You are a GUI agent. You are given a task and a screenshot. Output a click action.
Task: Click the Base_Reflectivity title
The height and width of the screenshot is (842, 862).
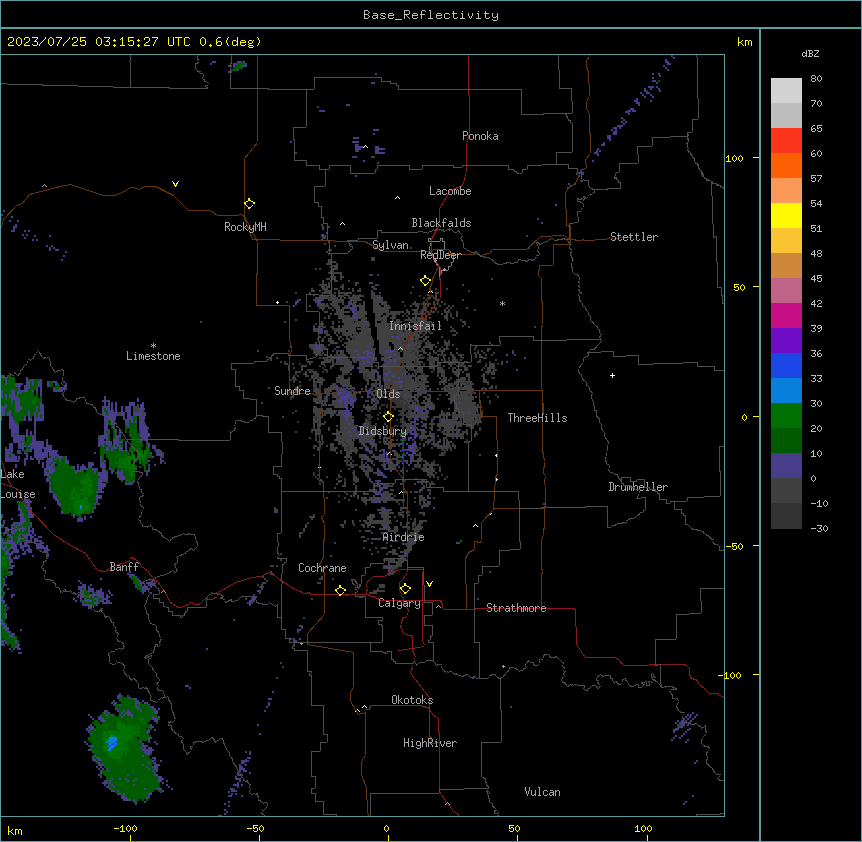point(431,15)
